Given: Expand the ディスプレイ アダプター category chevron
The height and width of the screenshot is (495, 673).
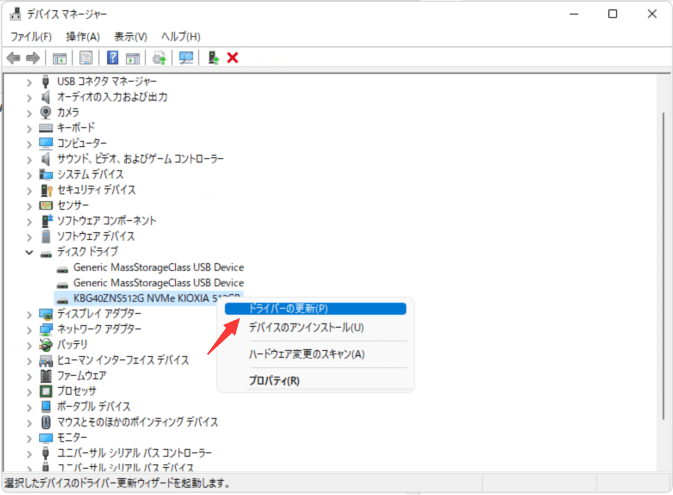Looking at the screenshot, I should pyautogui.click(x=29, y=315).
